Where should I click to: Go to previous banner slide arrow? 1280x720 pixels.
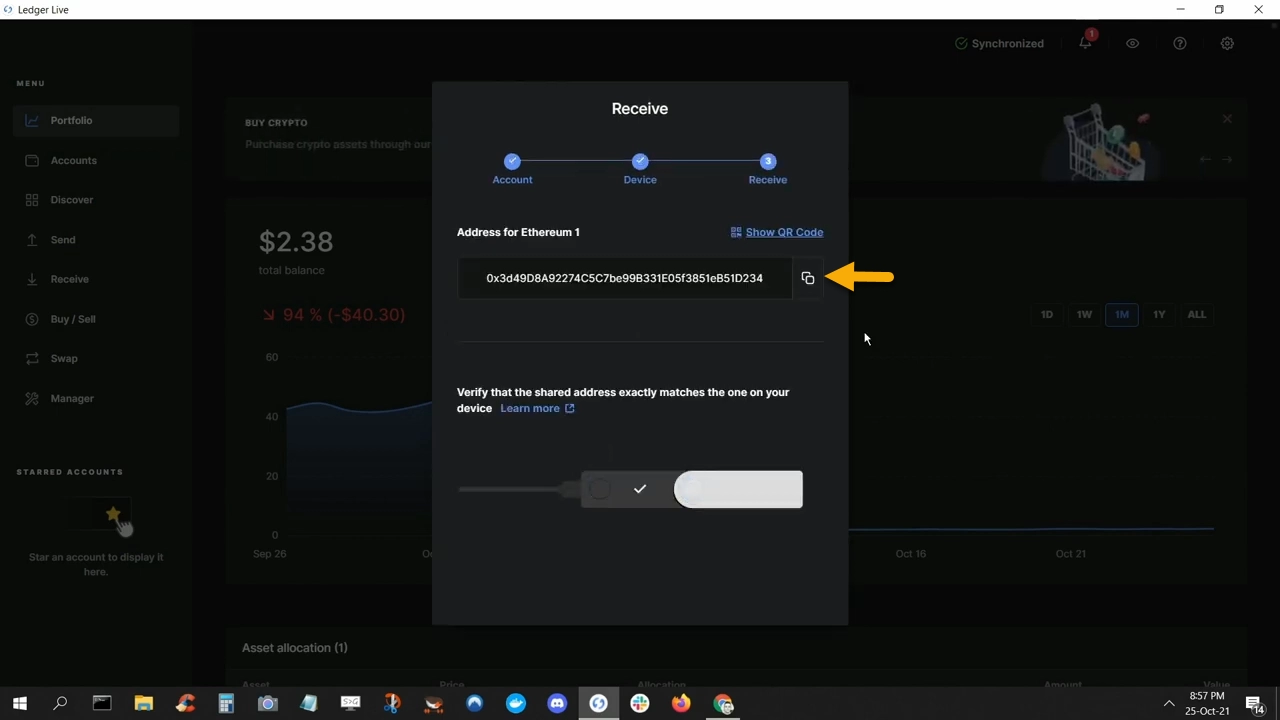click(1205, 159)
